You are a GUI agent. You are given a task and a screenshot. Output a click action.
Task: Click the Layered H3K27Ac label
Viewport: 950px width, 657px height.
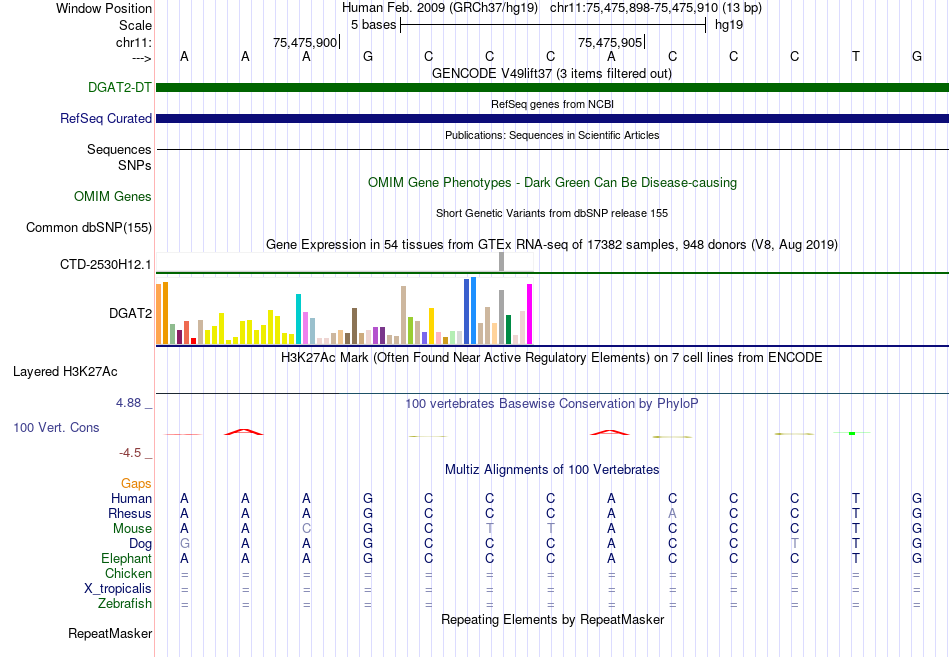pos(65,372)
